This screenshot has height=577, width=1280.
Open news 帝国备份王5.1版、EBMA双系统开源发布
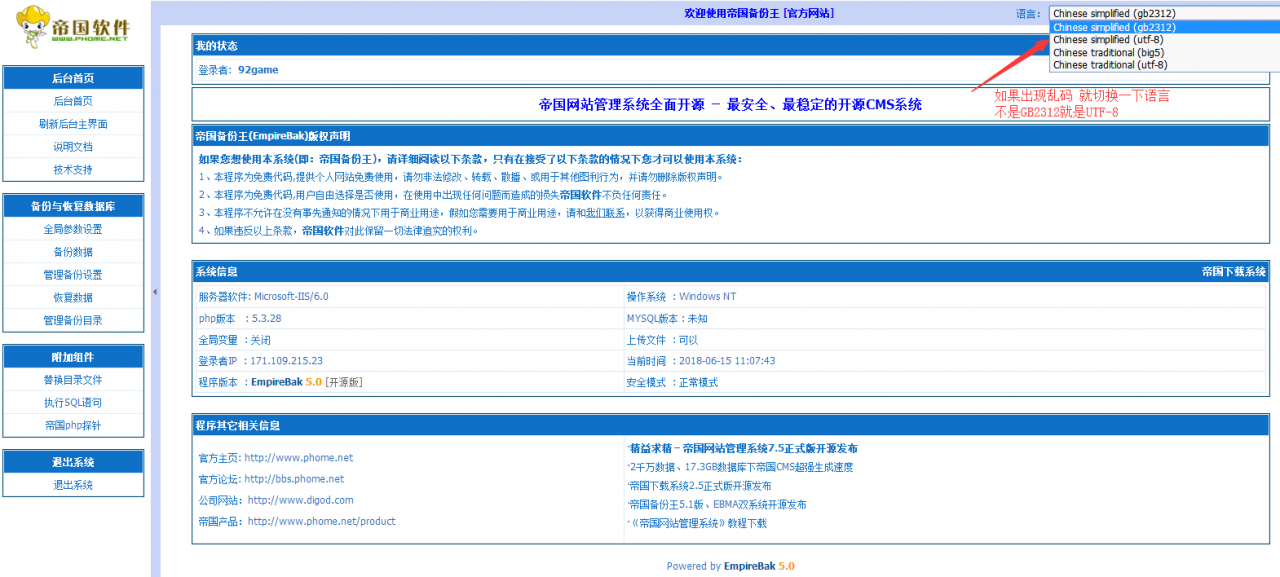pyautogui.click(x=718, y=505)
